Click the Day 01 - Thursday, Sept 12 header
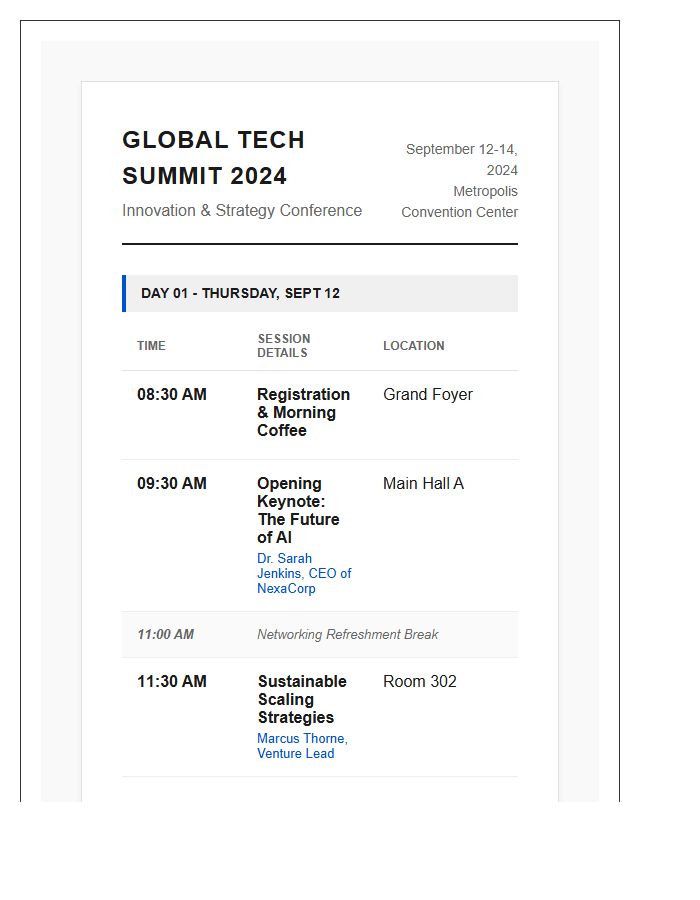 pyautogui.click(x=320, y=293)
